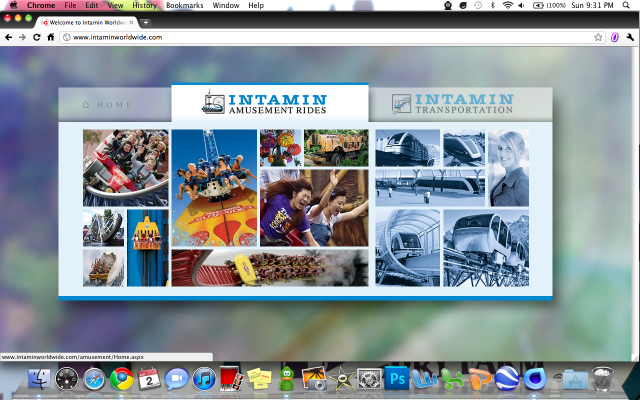Click the Wi-Fi status icon
This screenshot has height=400, width=640.
tap(507, 5)
